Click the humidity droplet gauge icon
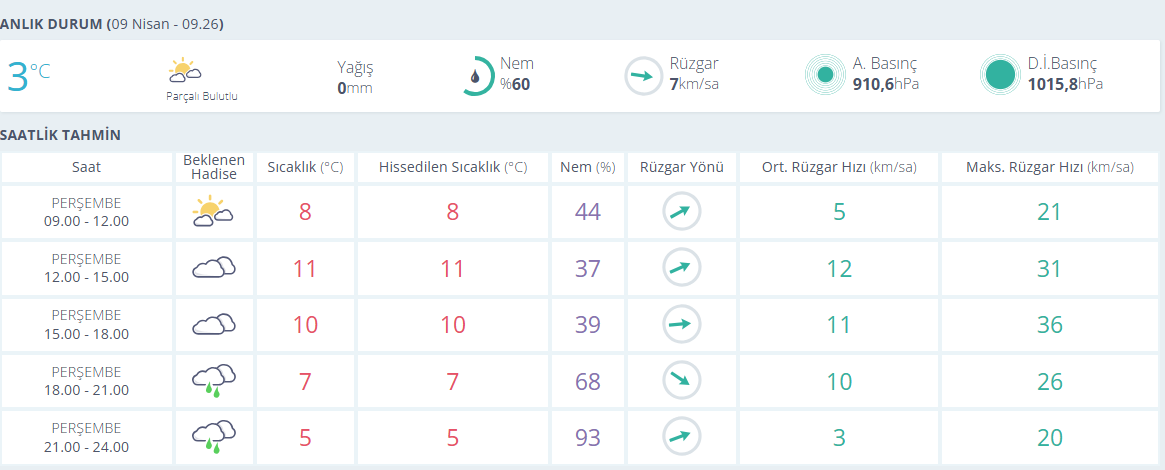The width and height of the screenshot is (1165, 470). coord(477,76)
